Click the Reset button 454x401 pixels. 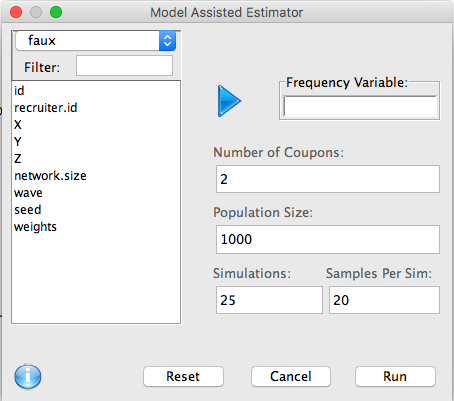tap(183, 377)
